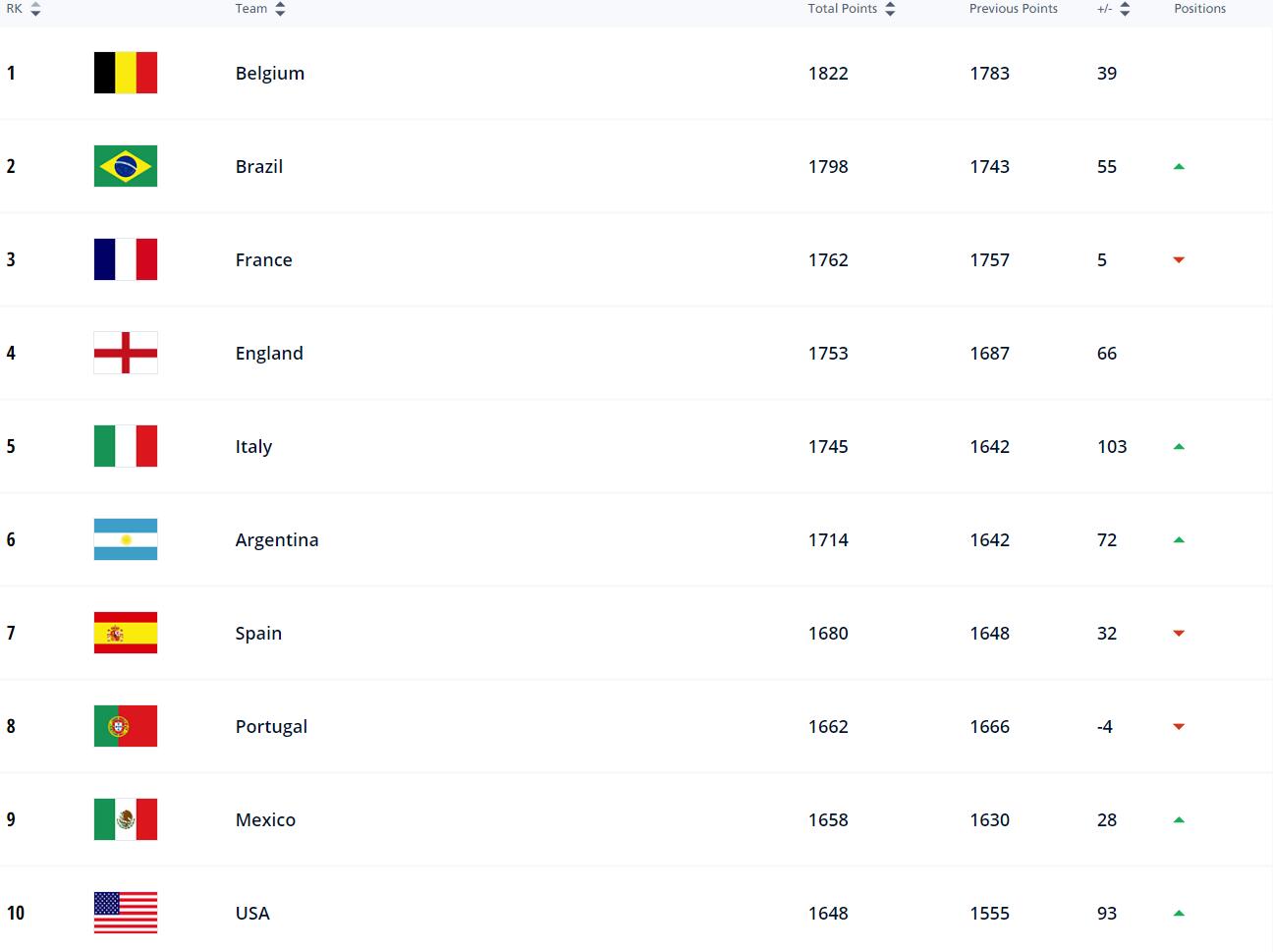Sort by the +/- column arrows
Viewport: 1273px width, 952px height.
[1125, 9]
